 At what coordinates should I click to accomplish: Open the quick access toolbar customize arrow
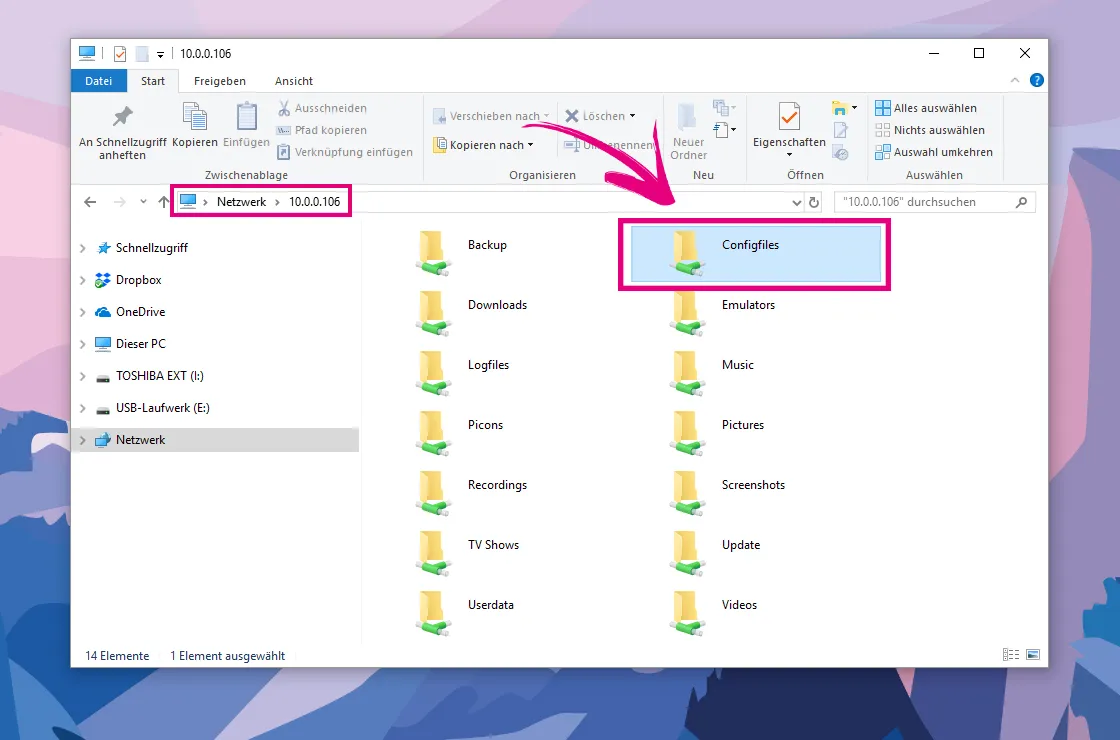[160, 54]
